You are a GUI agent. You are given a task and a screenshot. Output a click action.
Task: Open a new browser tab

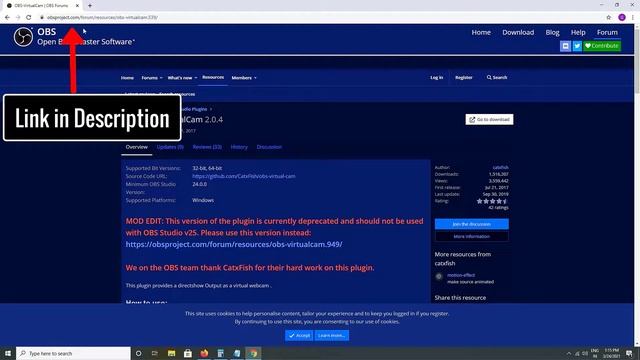90,6
